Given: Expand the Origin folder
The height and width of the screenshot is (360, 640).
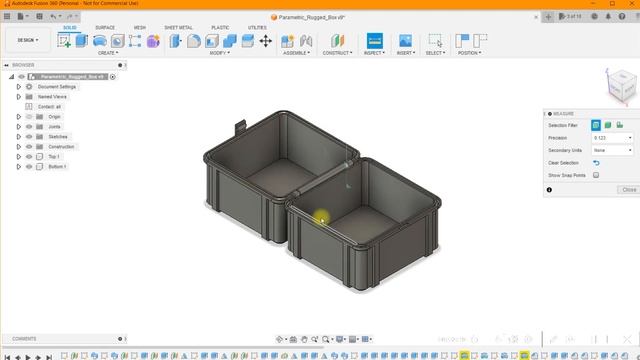Looking at the screenshot, I should 18,117.
